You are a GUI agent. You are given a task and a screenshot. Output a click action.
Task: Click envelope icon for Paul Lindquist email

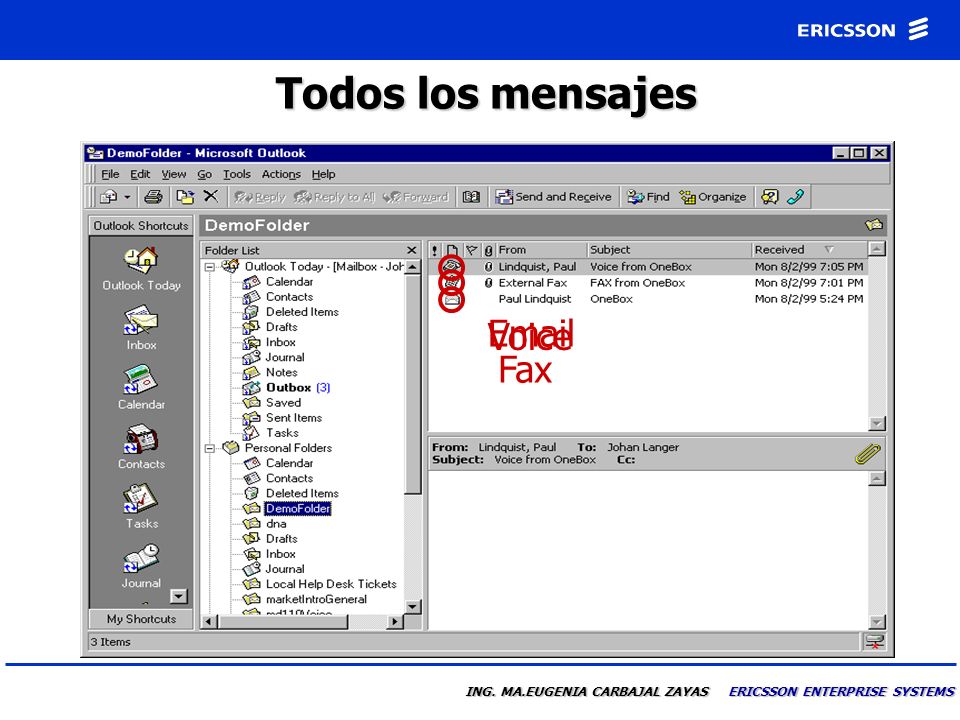tap(451, 299)
